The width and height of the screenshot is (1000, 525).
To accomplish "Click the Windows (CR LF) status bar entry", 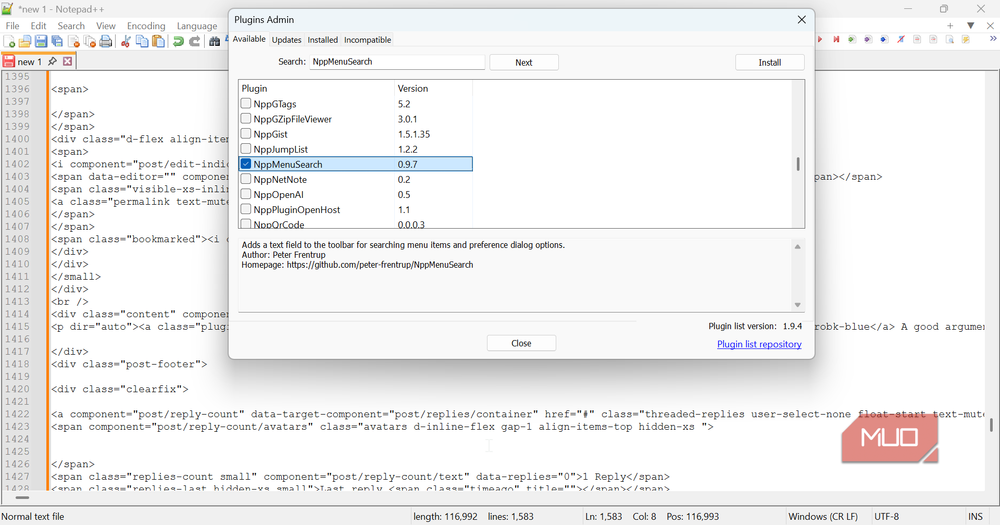I will click(x=823, y=517).
